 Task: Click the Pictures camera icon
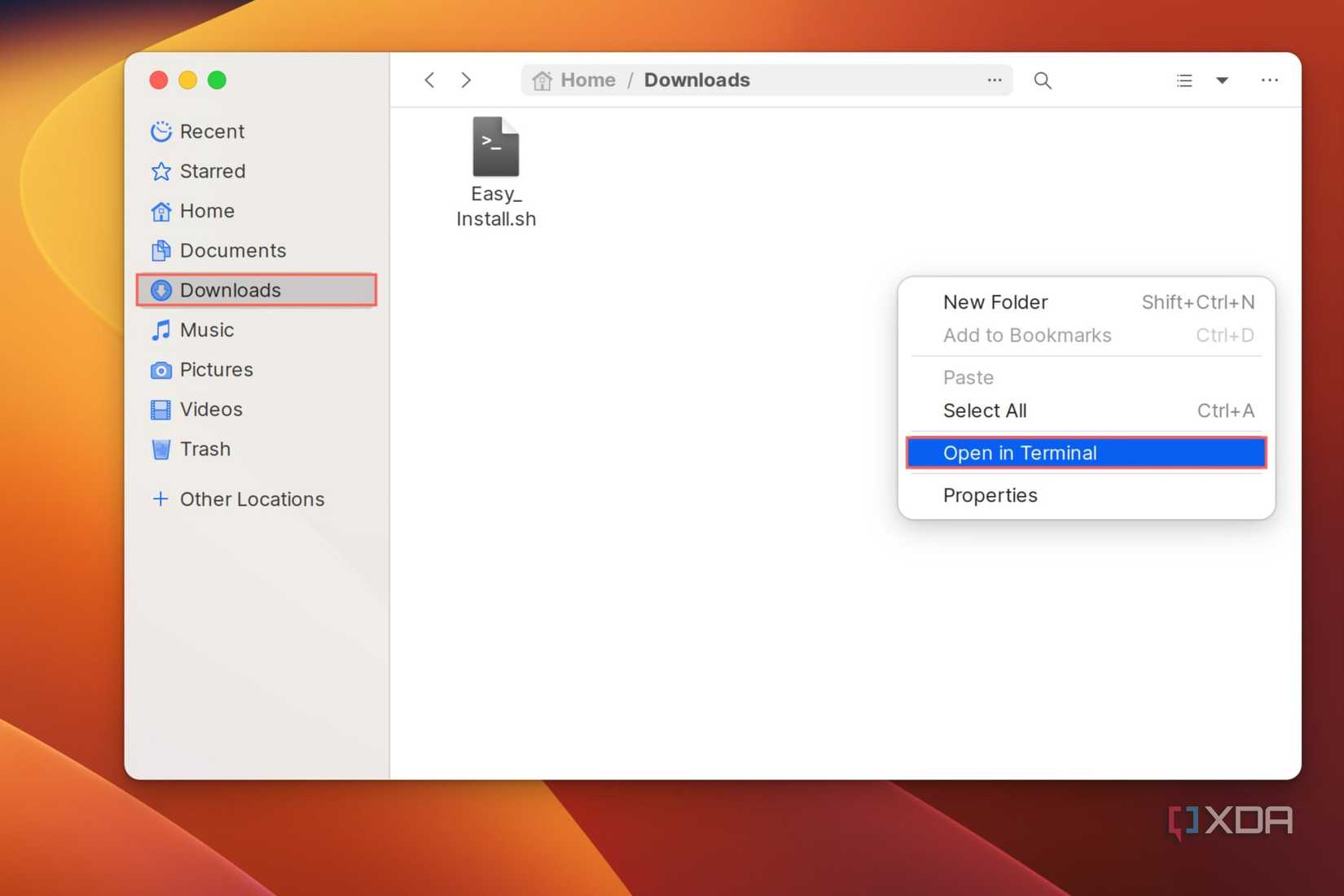coord(160,370)
